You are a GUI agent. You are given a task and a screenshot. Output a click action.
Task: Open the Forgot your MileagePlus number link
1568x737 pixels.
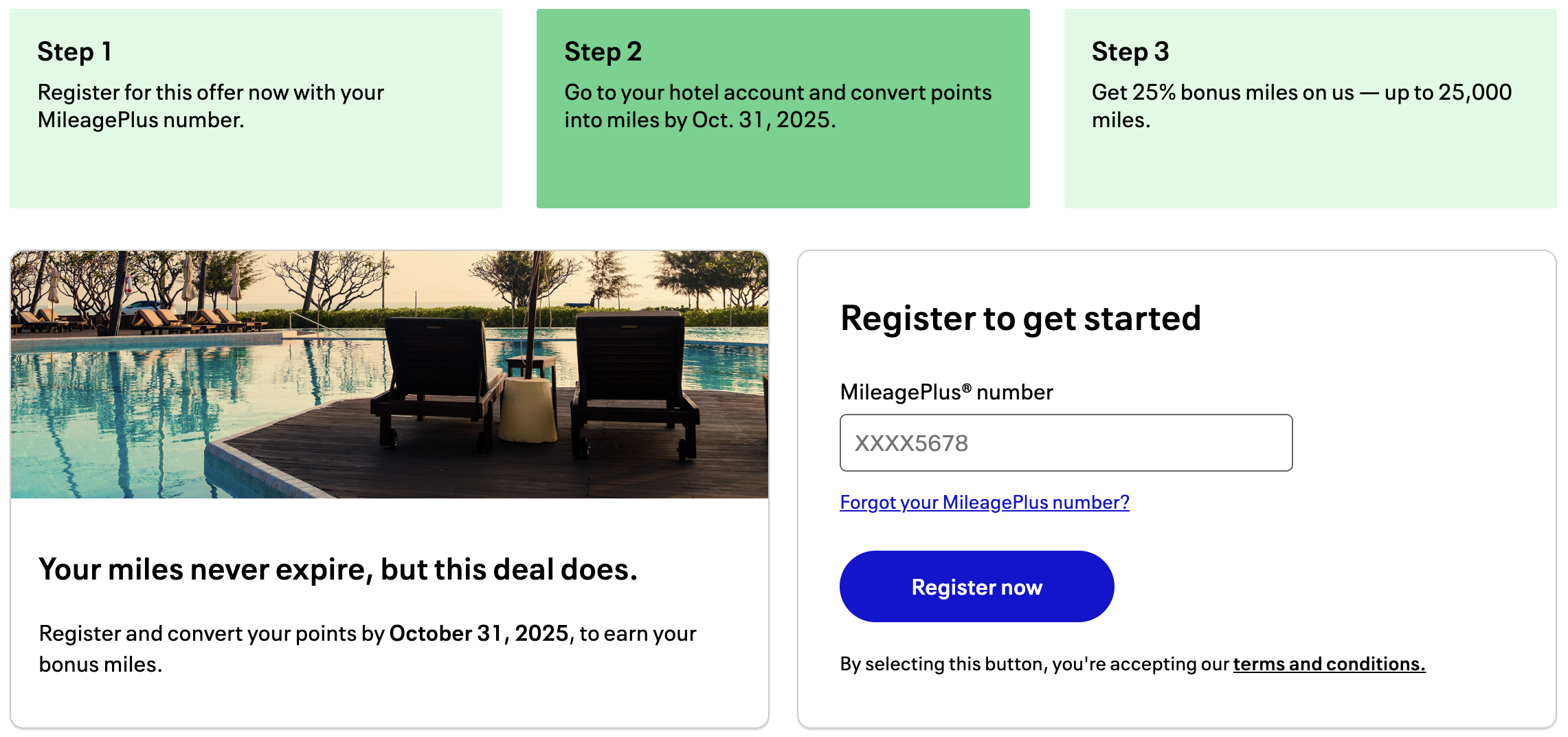pos(984,503)
